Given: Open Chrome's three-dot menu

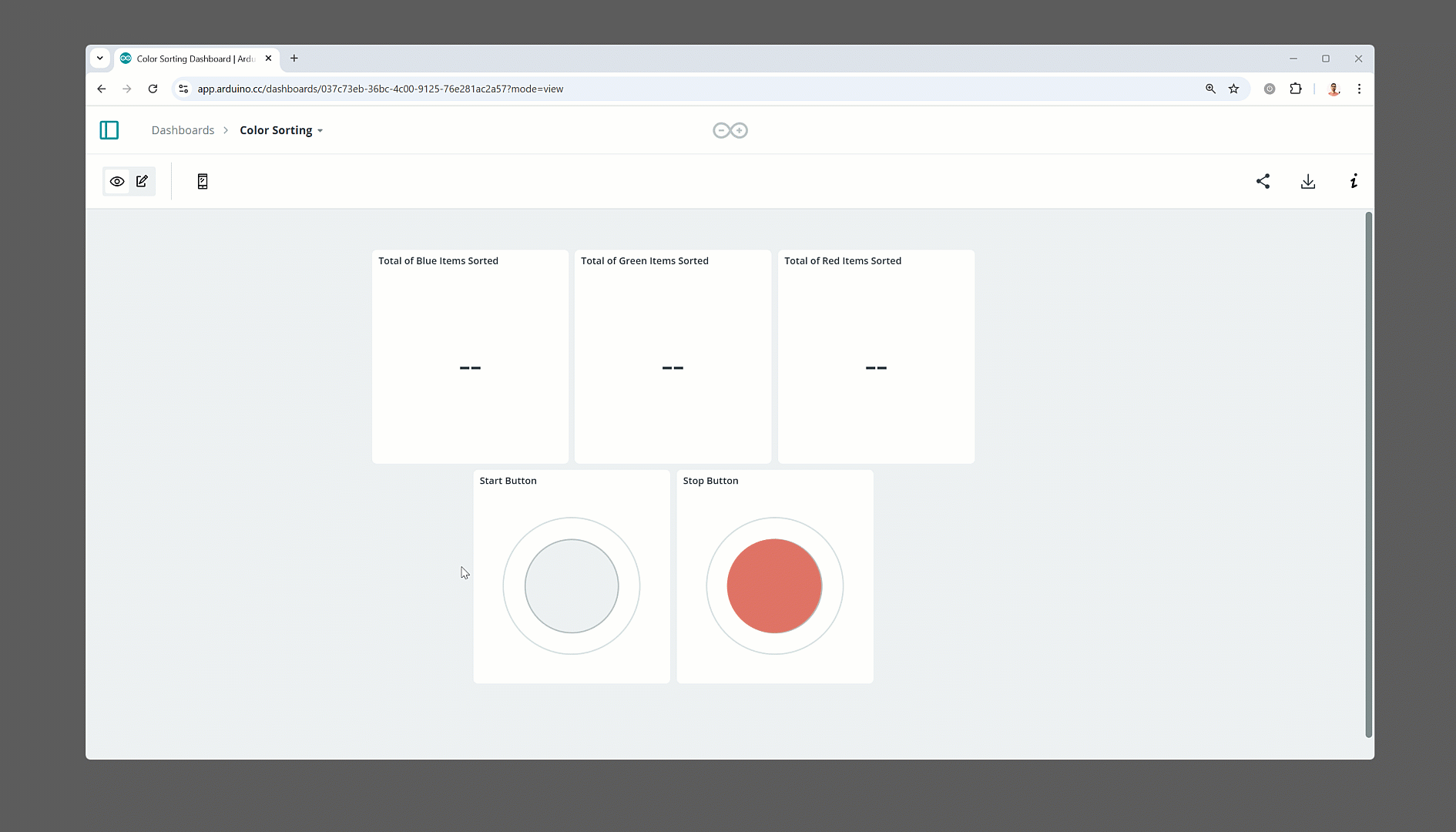Looking at the screenshot, I should click(1360, 89).
